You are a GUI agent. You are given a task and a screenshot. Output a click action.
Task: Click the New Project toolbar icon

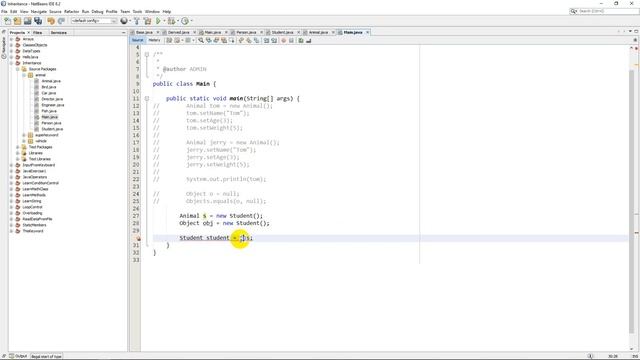pos(17,21)
